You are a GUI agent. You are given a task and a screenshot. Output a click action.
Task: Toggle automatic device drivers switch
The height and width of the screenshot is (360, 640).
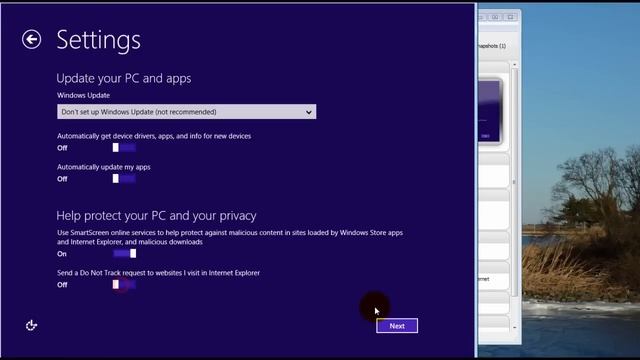coord(124,148)
